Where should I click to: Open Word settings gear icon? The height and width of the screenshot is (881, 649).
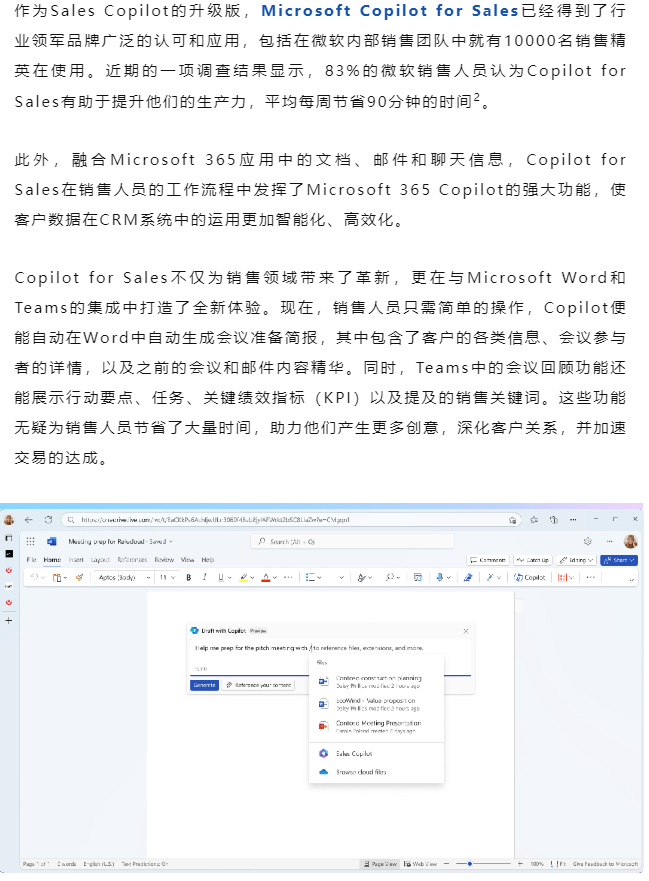click(x=588, y=541)
